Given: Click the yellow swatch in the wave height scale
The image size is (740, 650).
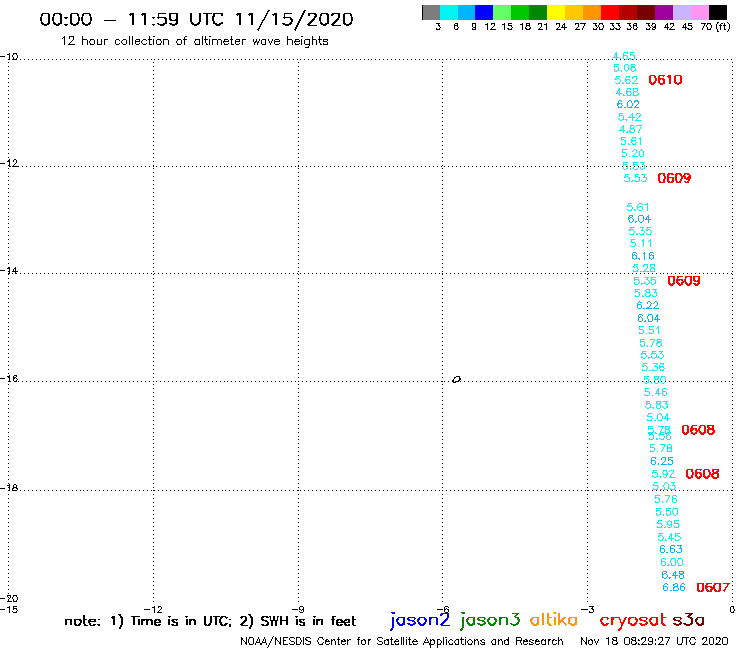Looking at the screenshot, I should 556,12.
